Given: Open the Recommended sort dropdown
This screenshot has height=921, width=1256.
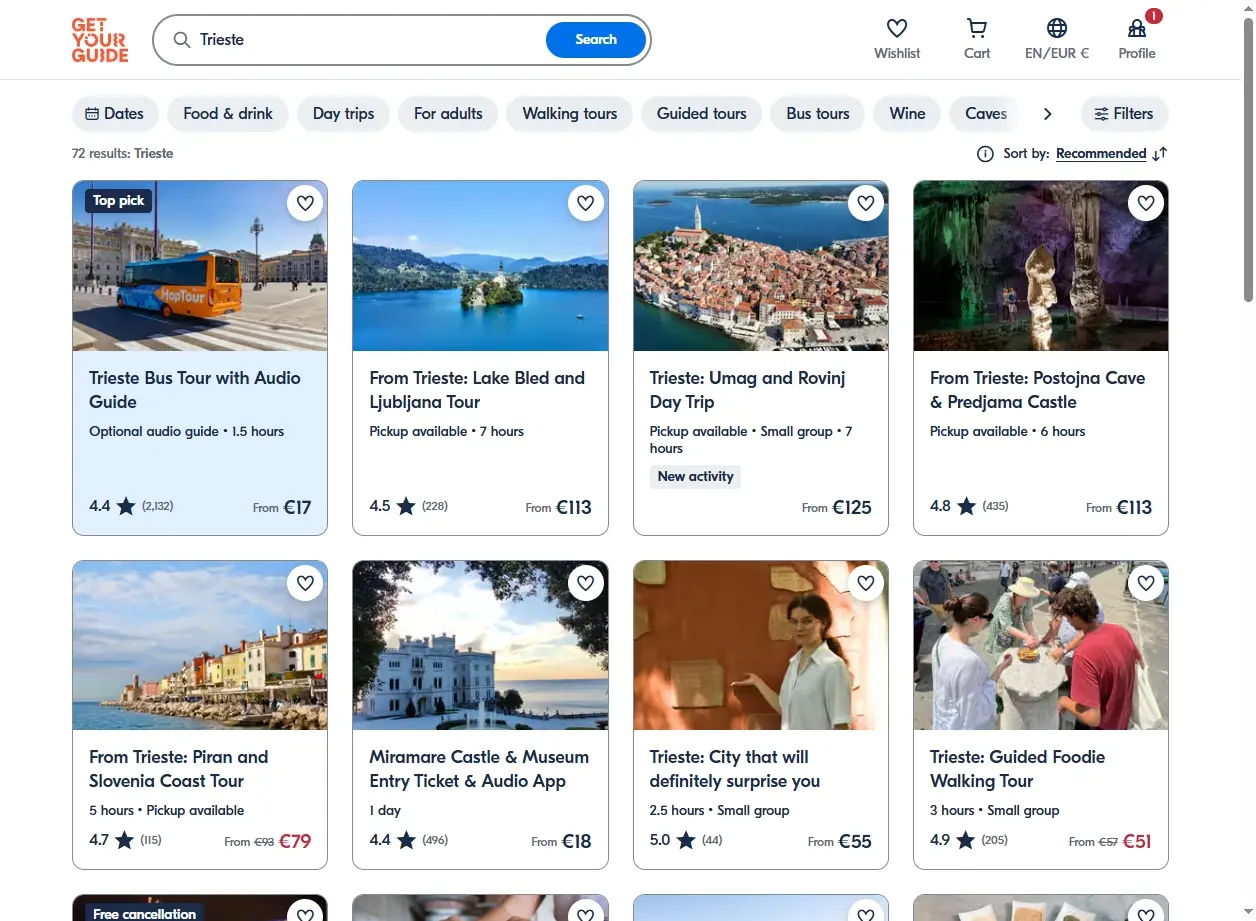Looking at the screenshot, I should (x=1101, y=154).
